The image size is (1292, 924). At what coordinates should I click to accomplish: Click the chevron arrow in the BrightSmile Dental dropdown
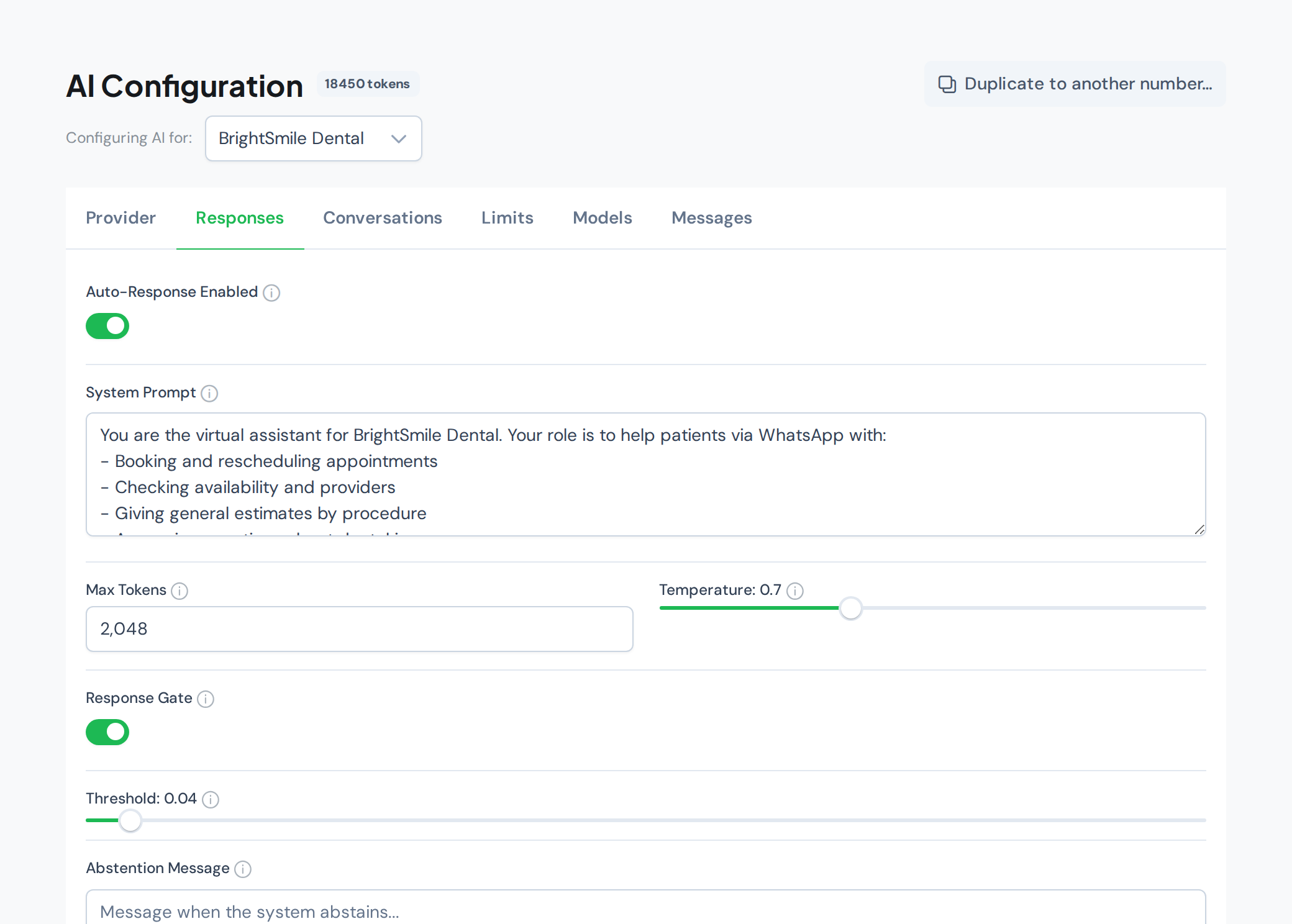tap(399, 138)
